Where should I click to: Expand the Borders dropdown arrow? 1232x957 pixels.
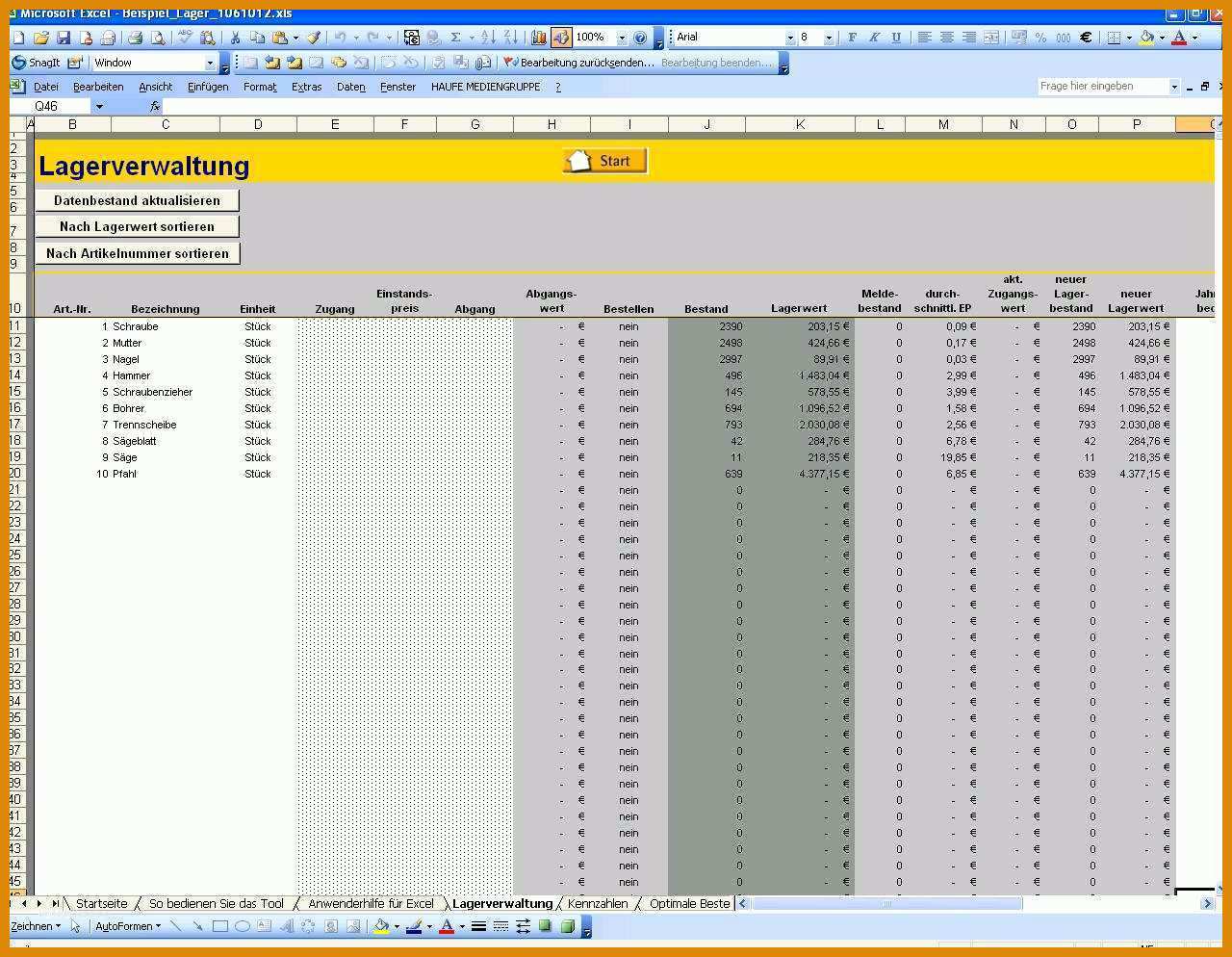[x=1128, y=38]
